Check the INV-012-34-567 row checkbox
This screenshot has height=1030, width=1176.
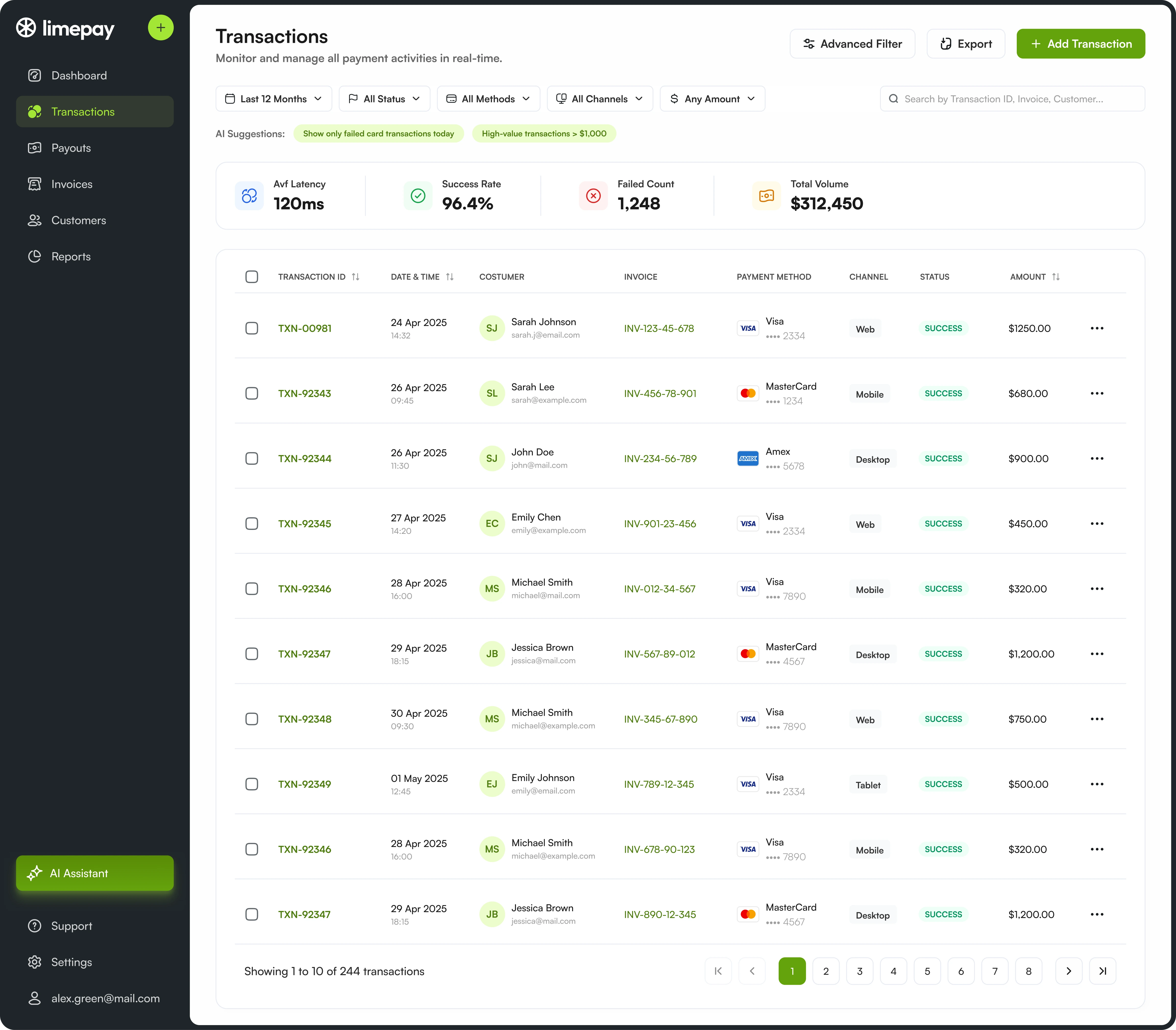(x=252, y=588)
